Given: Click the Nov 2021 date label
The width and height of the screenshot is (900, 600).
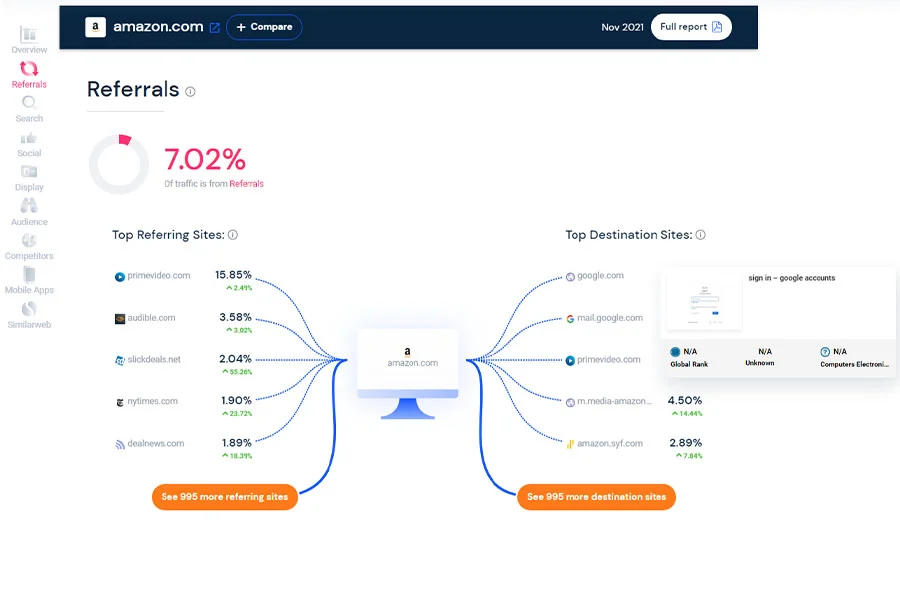Looking at the screenshot, I should (x=622, y=27).
